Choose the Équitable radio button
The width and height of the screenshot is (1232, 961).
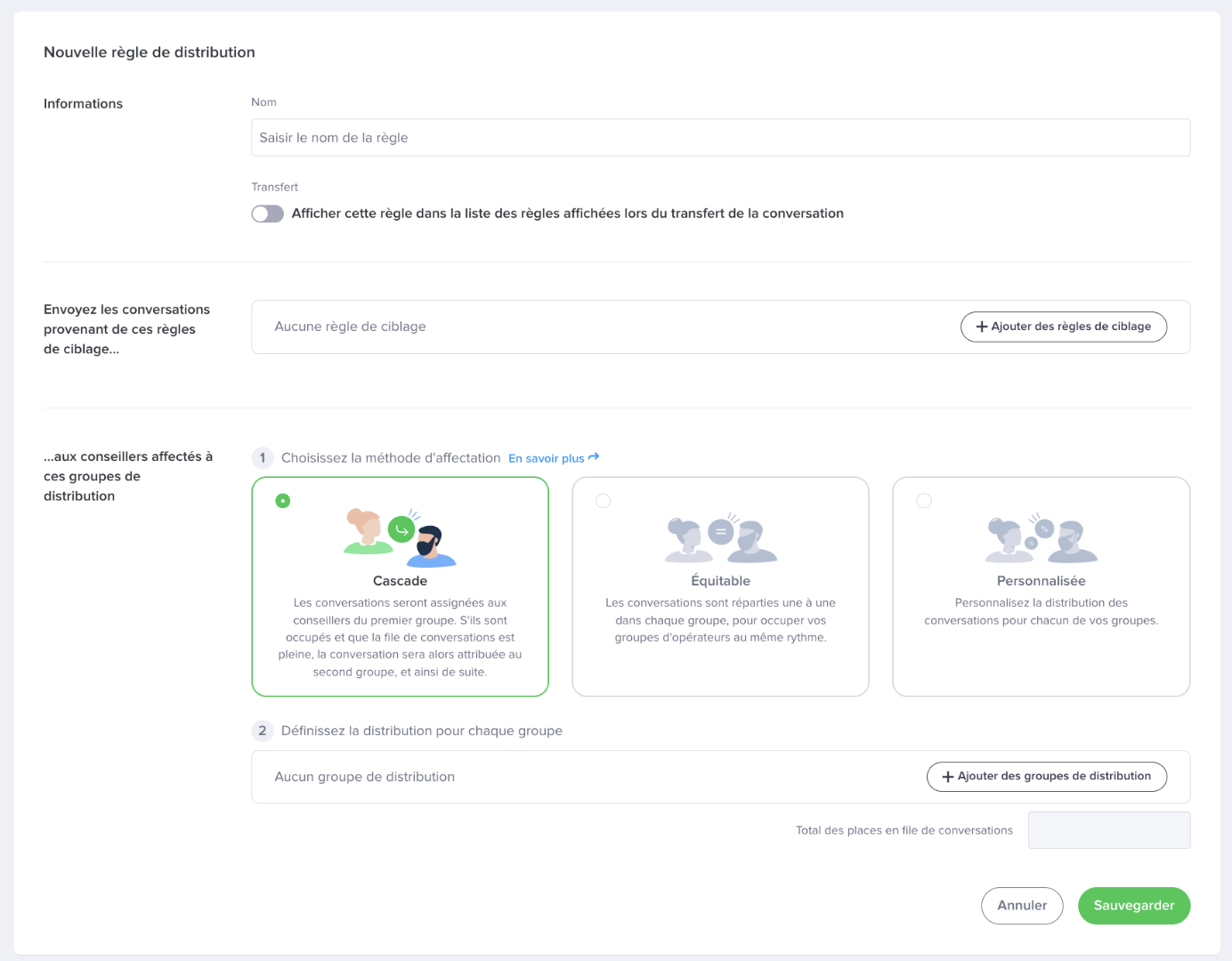604,501
